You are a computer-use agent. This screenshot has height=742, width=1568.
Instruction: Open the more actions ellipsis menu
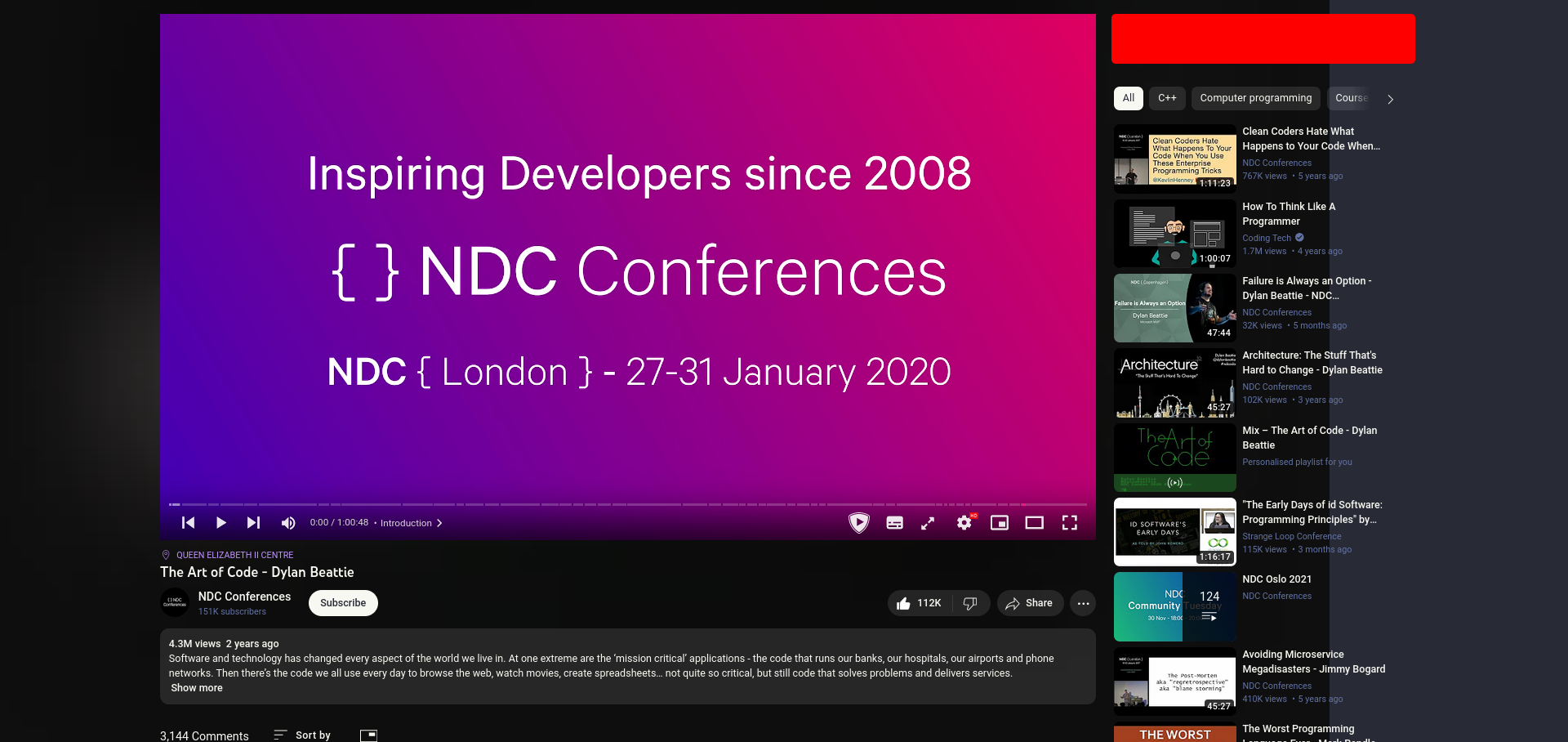tap(1084, 603)
